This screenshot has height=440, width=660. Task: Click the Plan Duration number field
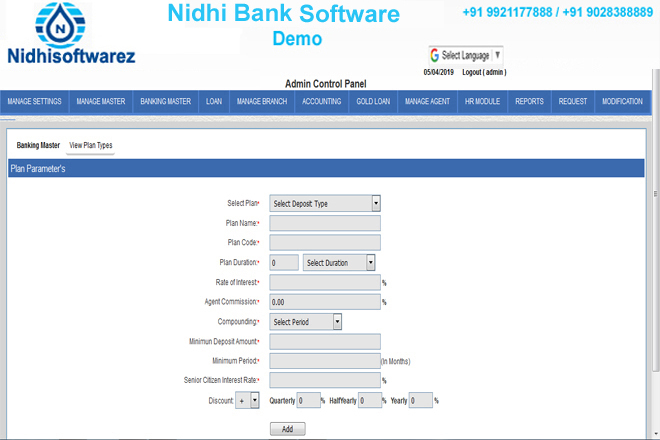tap(284, 263)
